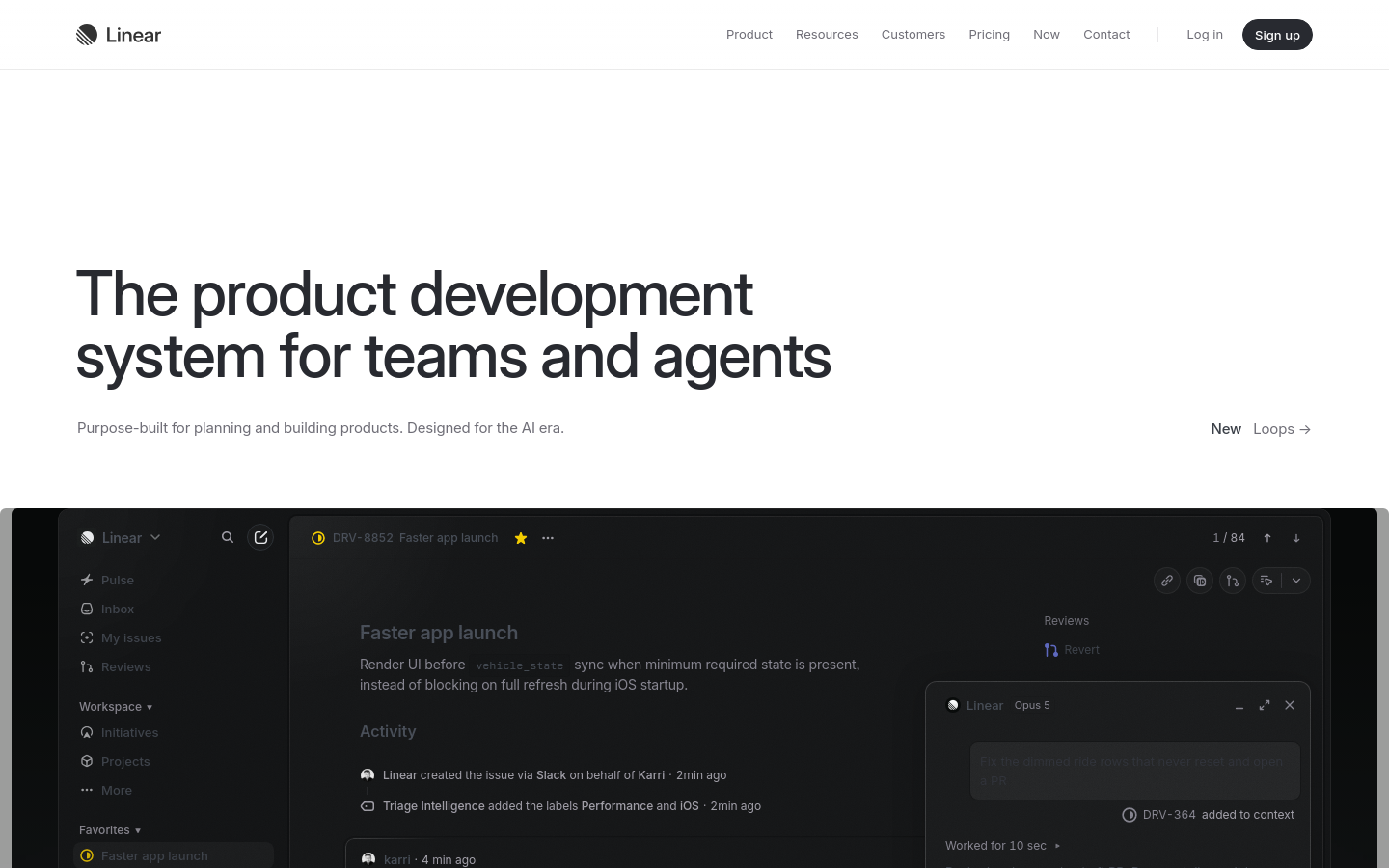This screenshot has width=1389, height=868.
Task: Click the 'Triage Intelligence added the labels' activity row
Action: point(560,806)
